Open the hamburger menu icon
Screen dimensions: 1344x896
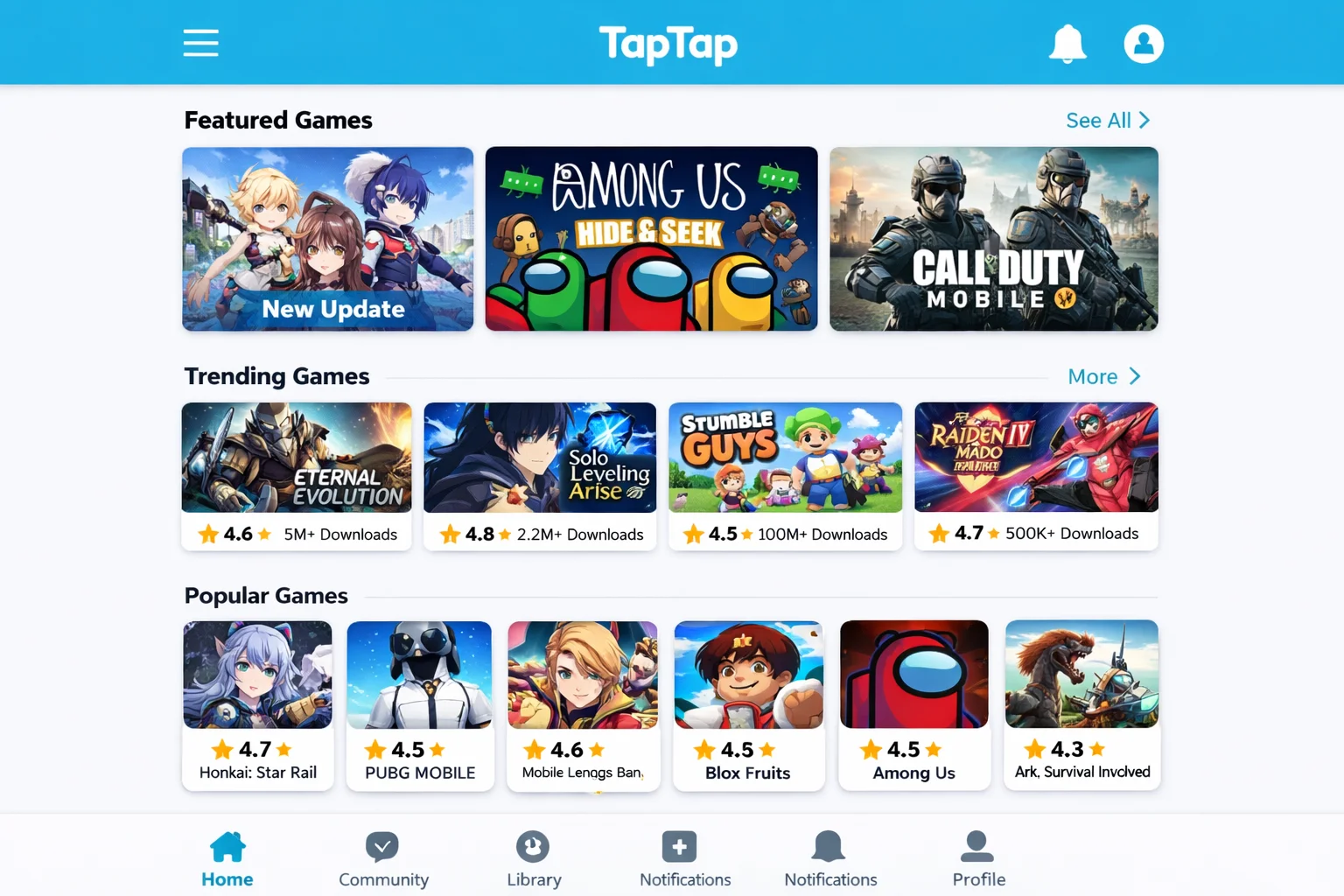coord(200,43)
